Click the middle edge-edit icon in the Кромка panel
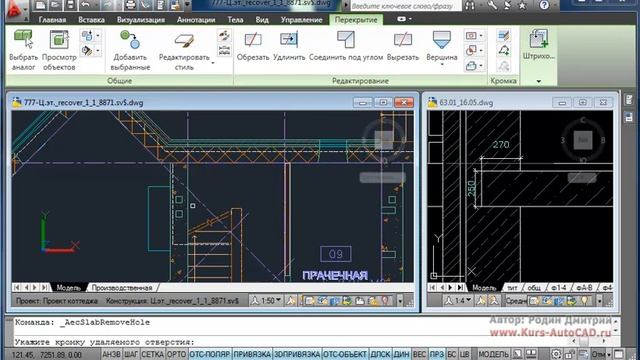 (504, 50)
